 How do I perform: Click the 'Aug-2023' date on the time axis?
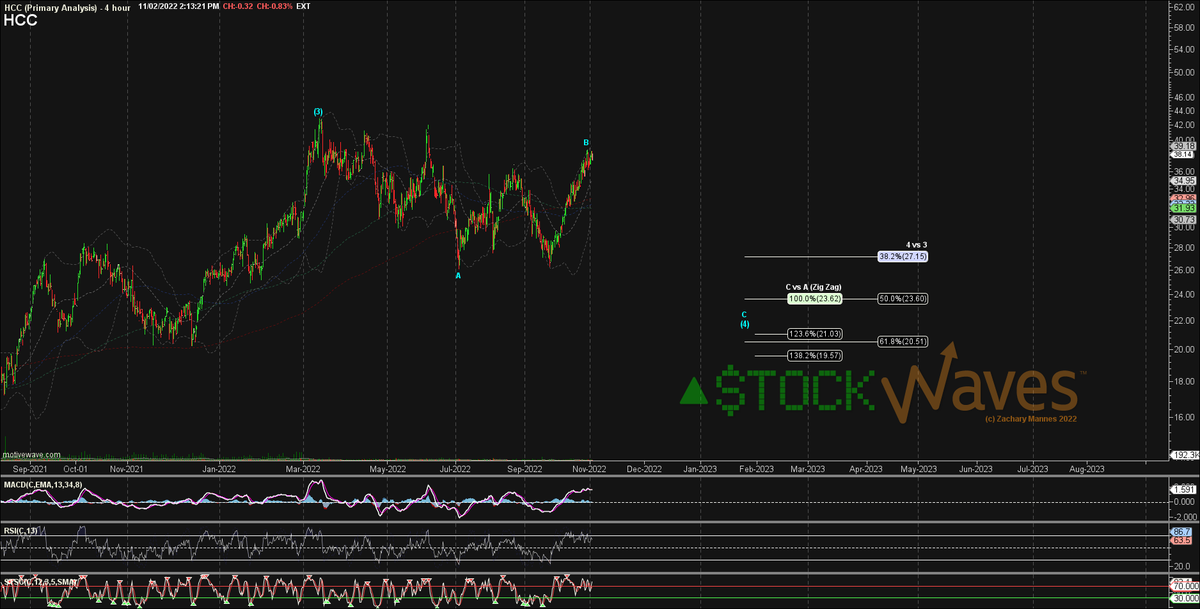tap(1088, 467)
